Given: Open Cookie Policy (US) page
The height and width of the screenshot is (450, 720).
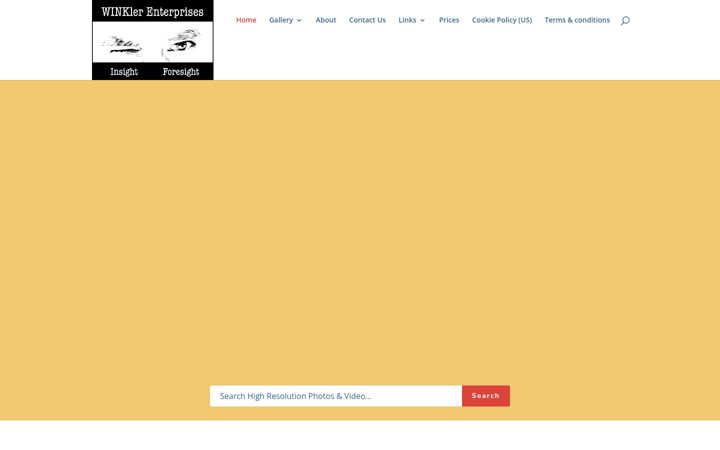Looking at the screenshot, I should tap(502, 20).
